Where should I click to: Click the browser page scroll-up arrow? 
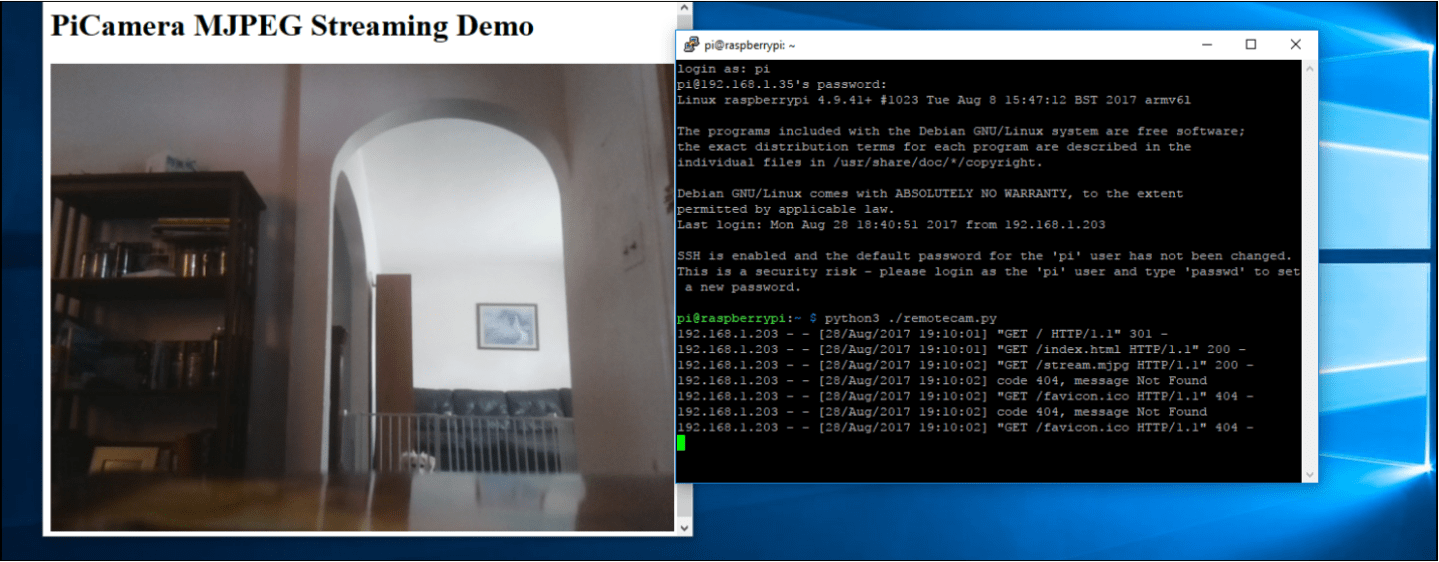click(684, 21)
